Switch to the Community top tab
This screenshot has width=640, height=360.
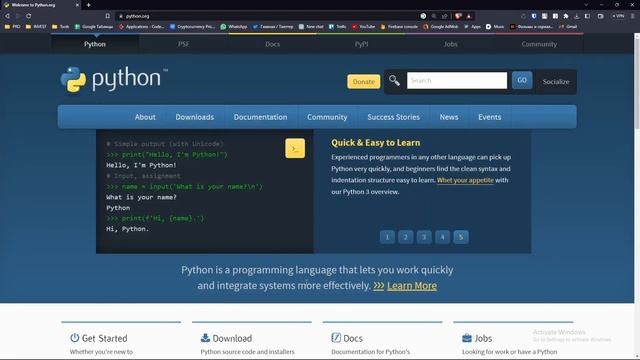click(539, 44)
